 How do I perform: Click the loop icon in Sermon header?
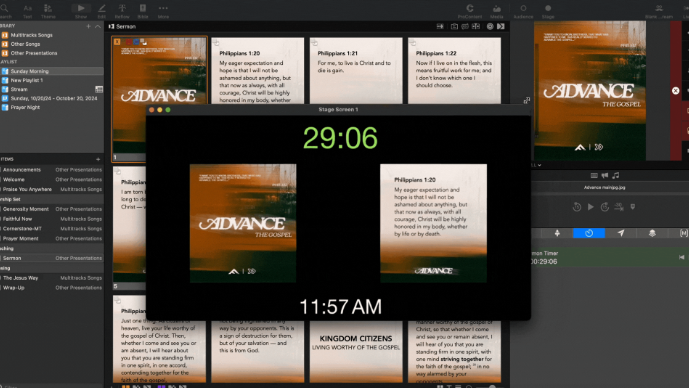(465, 26)
